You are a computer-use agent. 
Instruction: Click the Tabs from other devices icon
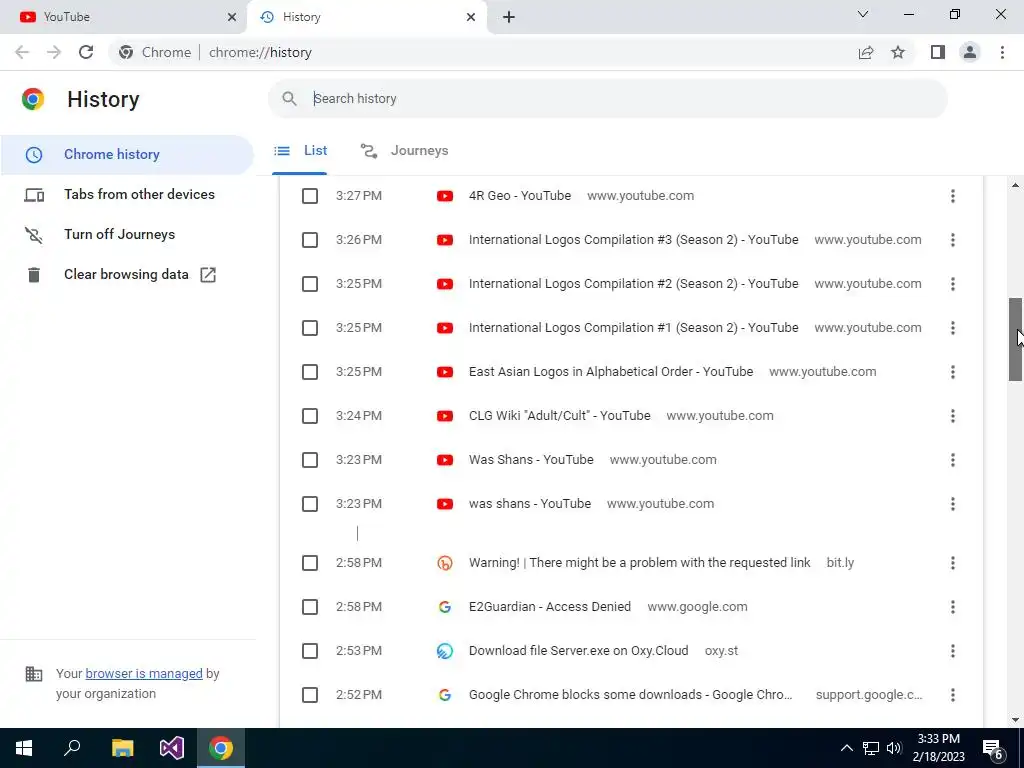click(x=34, y=195)
